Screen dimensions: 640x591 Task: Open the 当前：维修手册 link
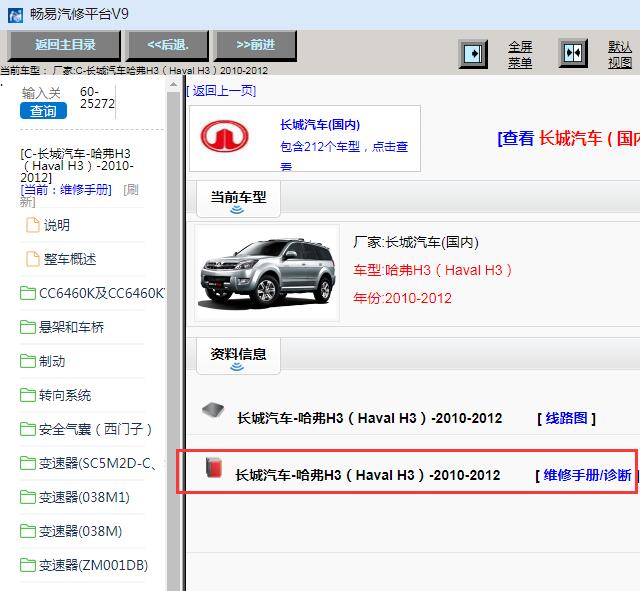66,190
